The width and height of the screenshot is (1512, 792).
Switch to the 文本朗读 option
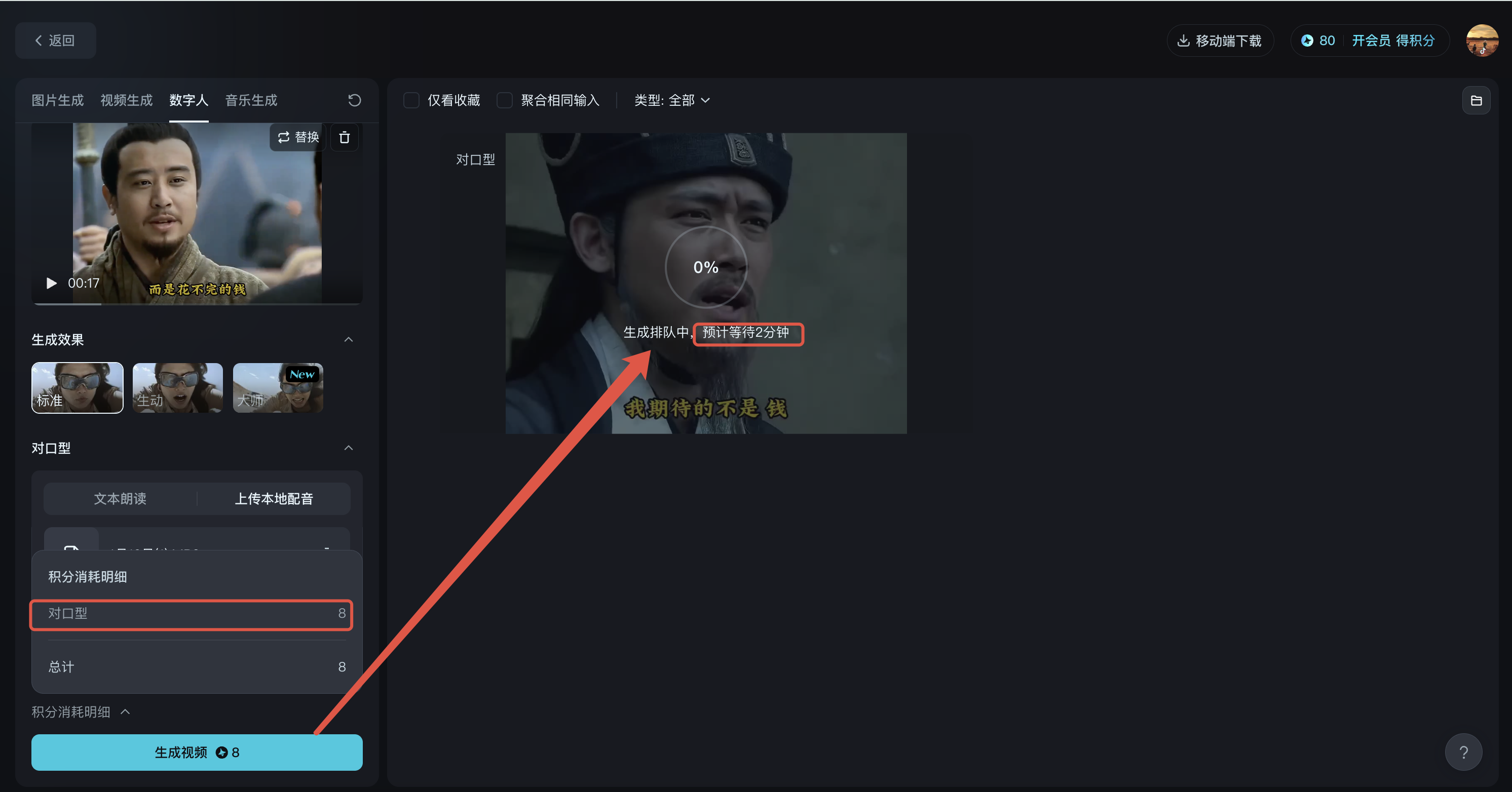tap(120, 499)
